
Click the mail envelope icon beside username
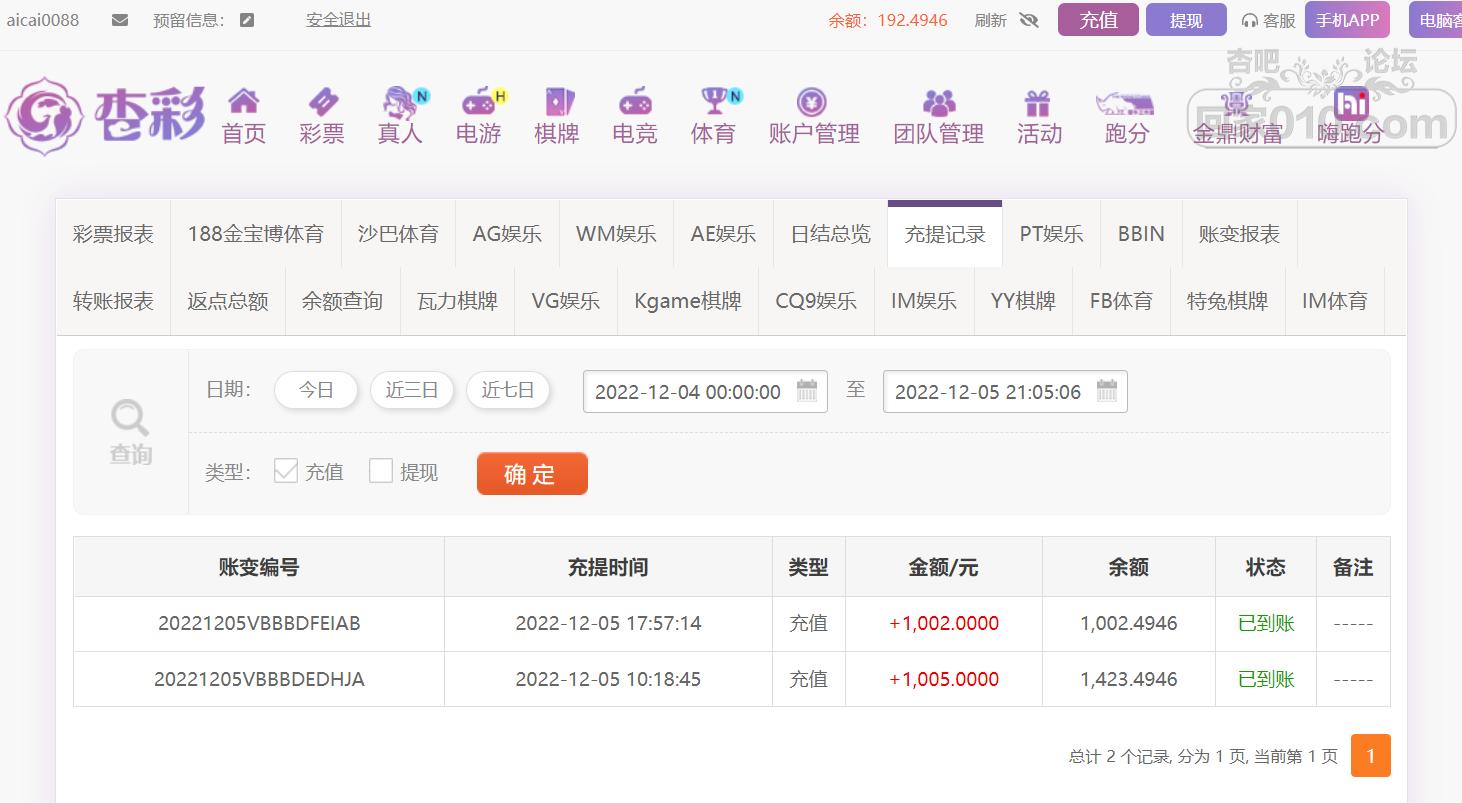click(120, 20)
